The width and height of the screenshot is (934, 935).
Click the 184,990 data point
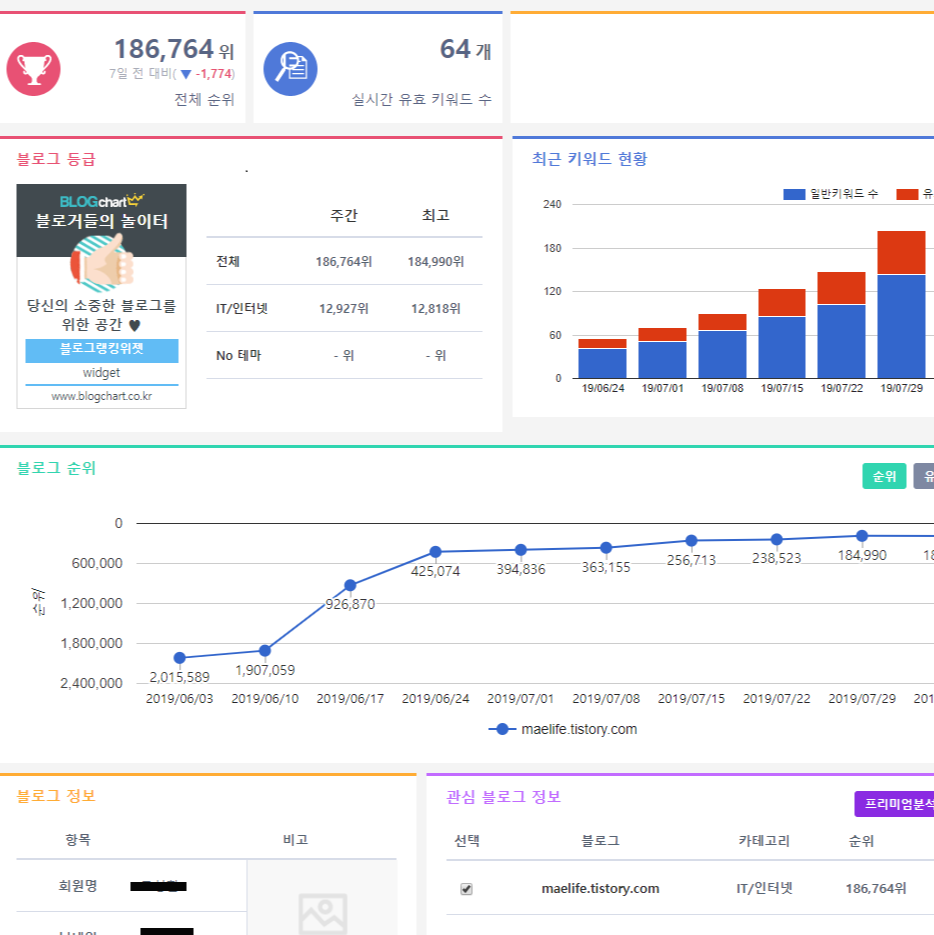(862, 535)
